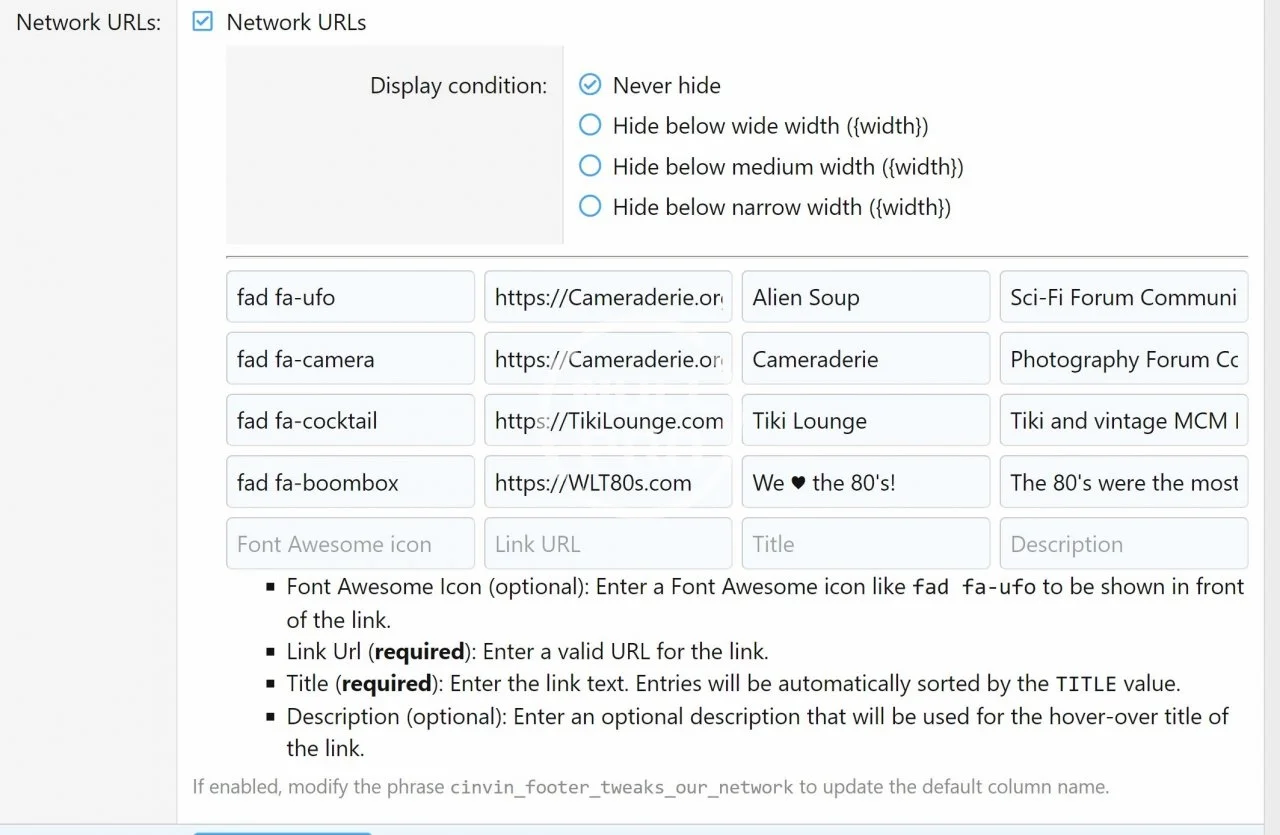Edit the fad fa-cocktail icon field

point(350,421)
